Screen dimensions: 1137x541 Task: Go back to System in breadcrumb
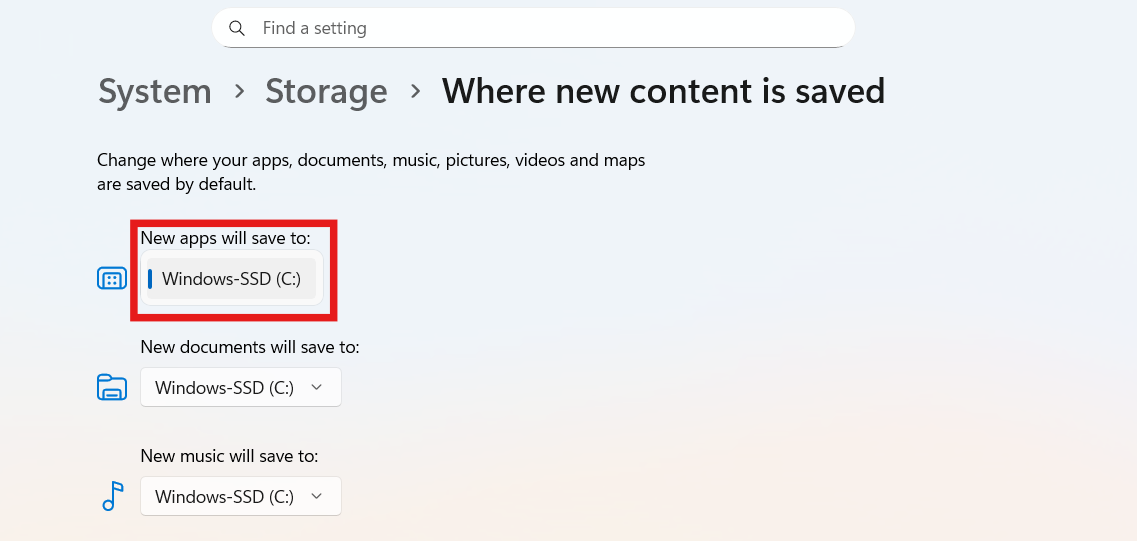155,91
